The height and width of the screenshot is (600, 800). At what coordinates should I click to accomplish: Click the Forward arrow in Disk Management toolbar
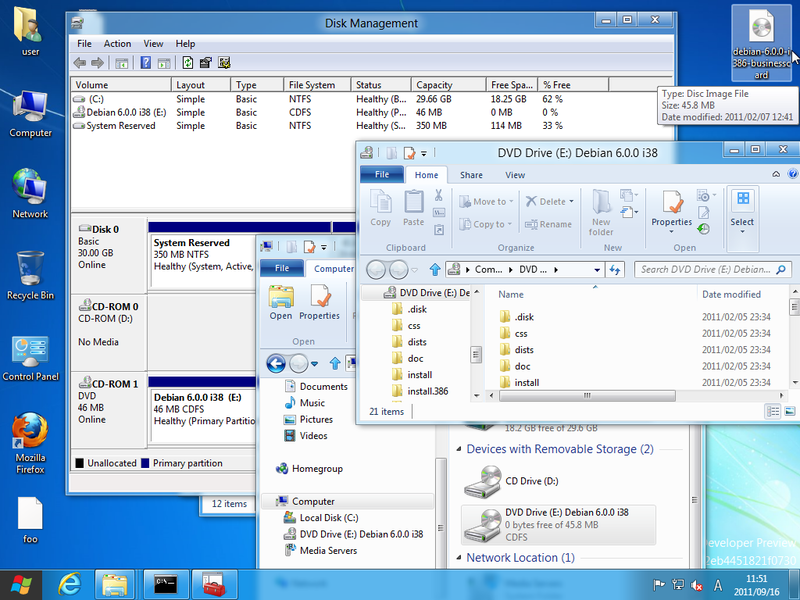[x=97, y=63]
